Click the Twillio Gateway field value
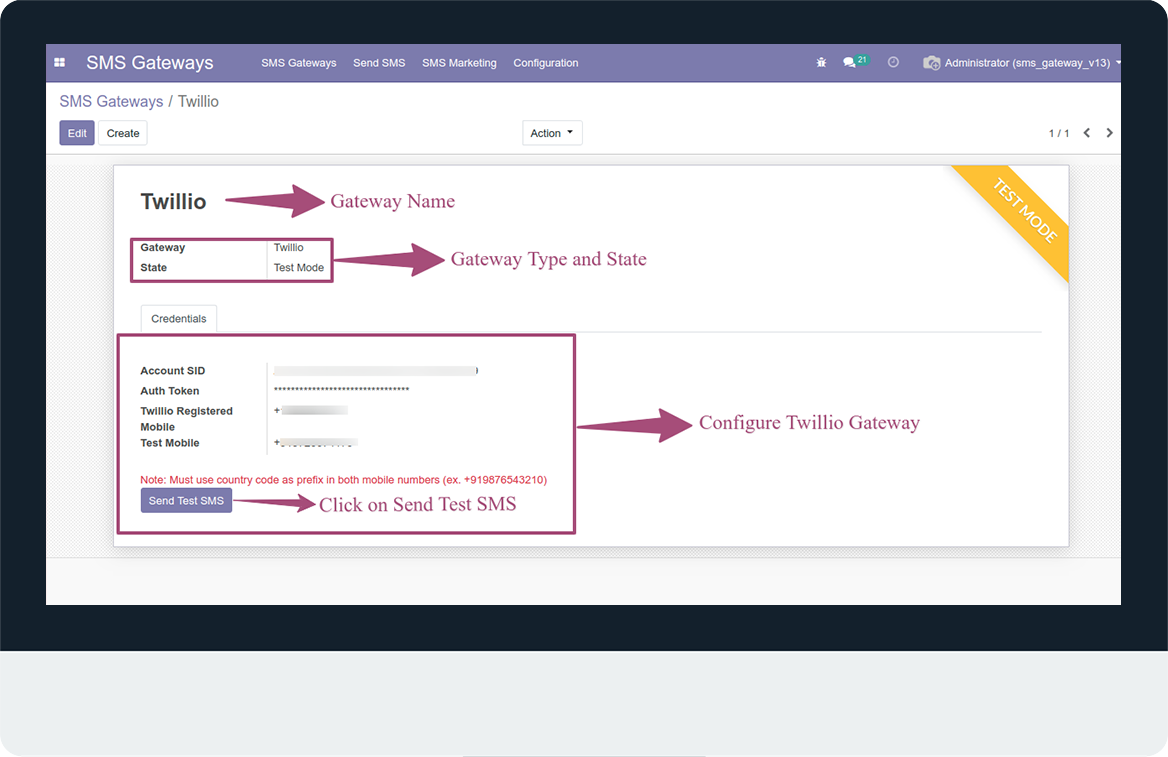This screenshot has width=1168, height=757. tap(288, 247)
